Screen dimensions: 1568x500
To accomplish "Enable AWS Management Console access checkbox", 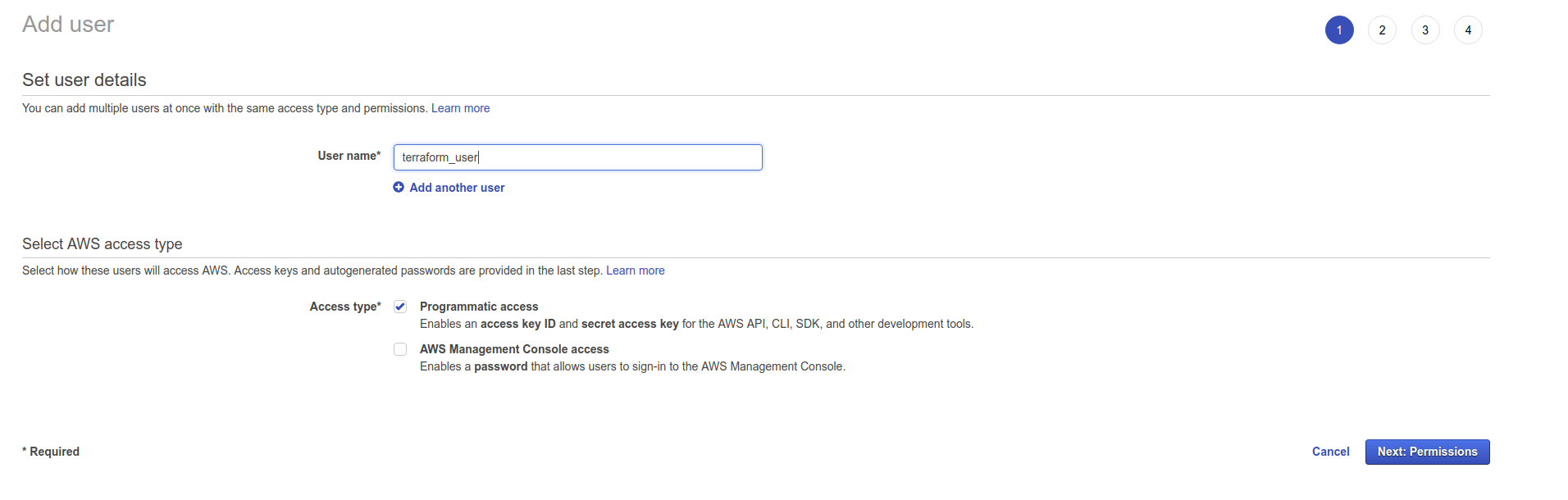I will 400,349.
